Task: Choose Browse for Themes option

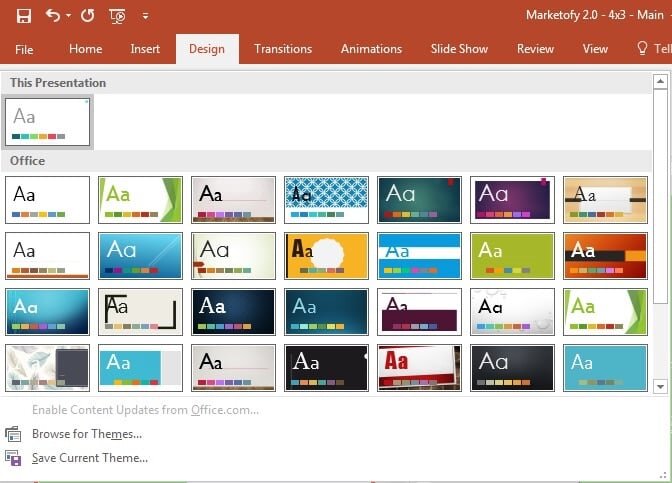Action: point(86,434)
